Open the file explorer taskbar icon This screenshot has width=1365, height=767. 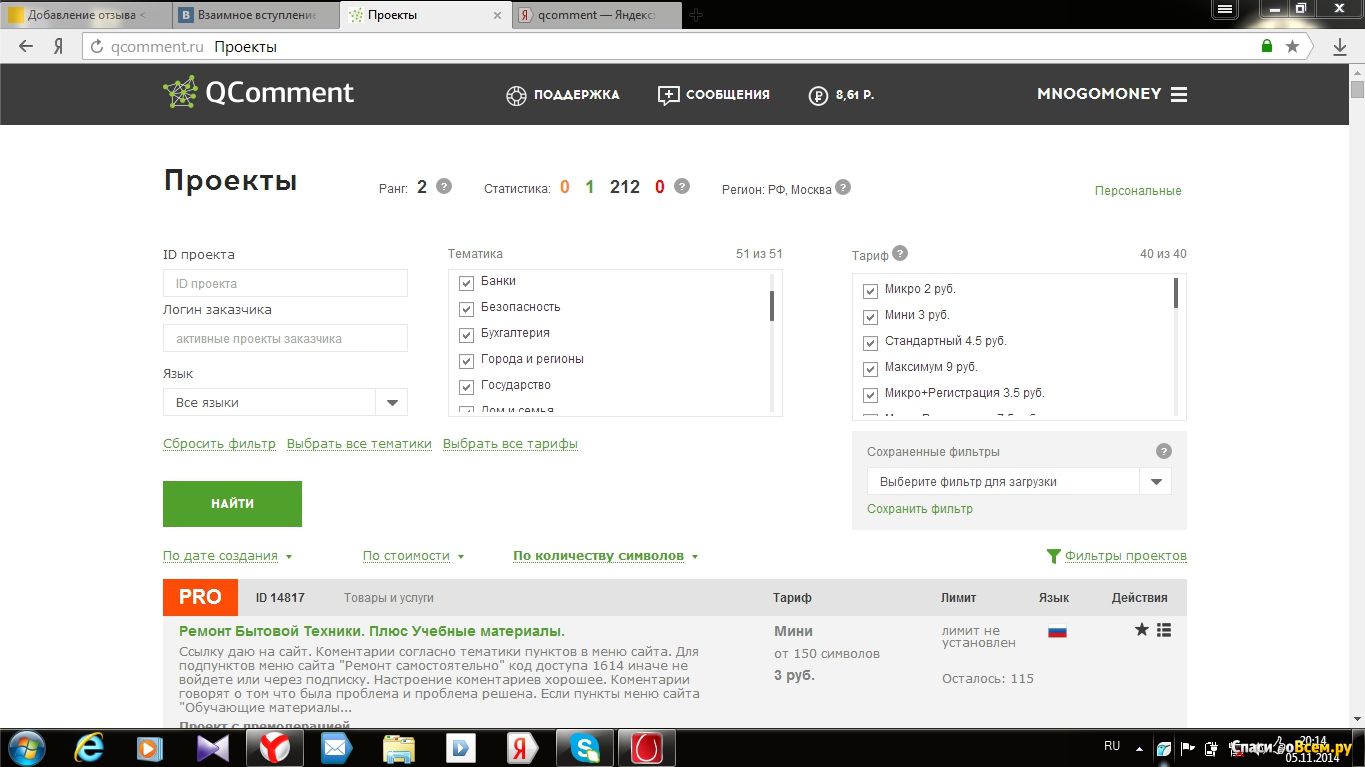[x=399, y=747]
